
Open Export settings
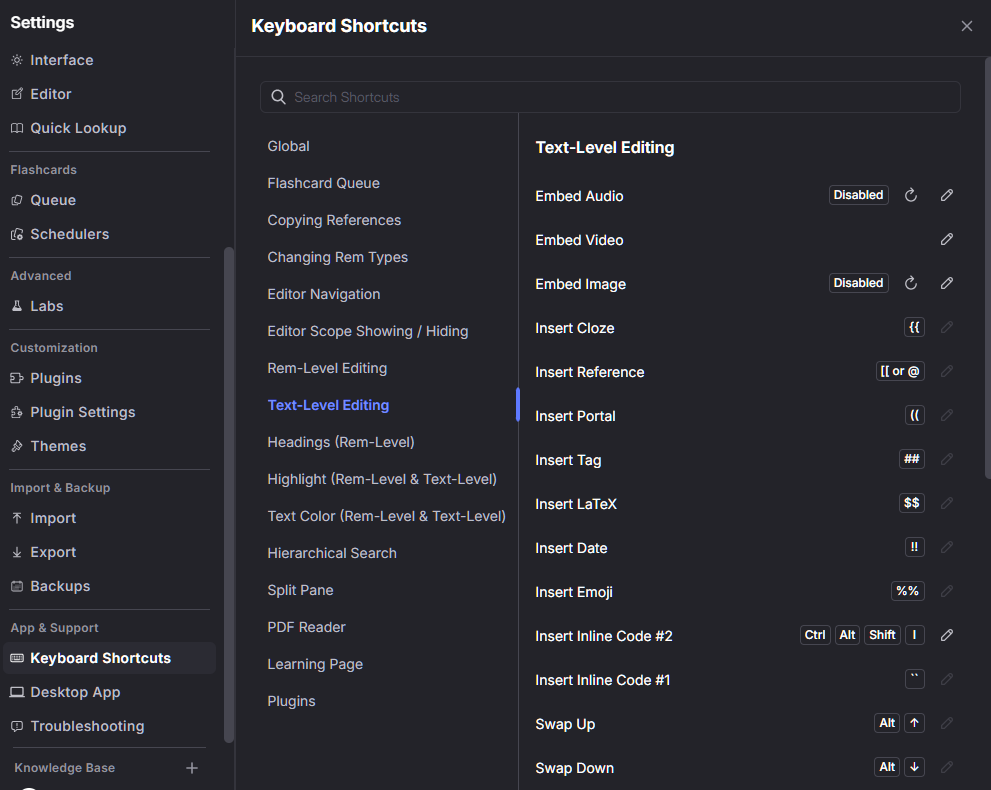(52, 552)
